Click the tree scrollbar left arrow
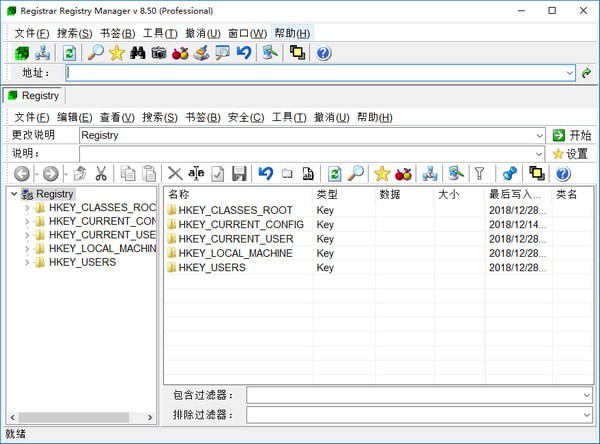This screenshot has width=600, height=444. pyautogui.click(x=12, y=417)
